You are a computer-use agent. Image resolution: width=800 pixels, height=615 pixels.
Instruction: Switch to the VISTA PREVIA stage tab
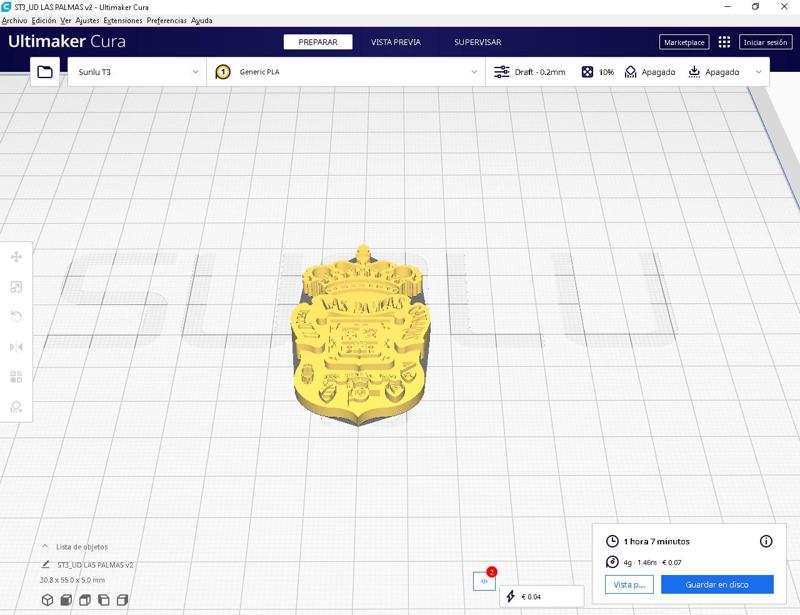click(396, 42)
